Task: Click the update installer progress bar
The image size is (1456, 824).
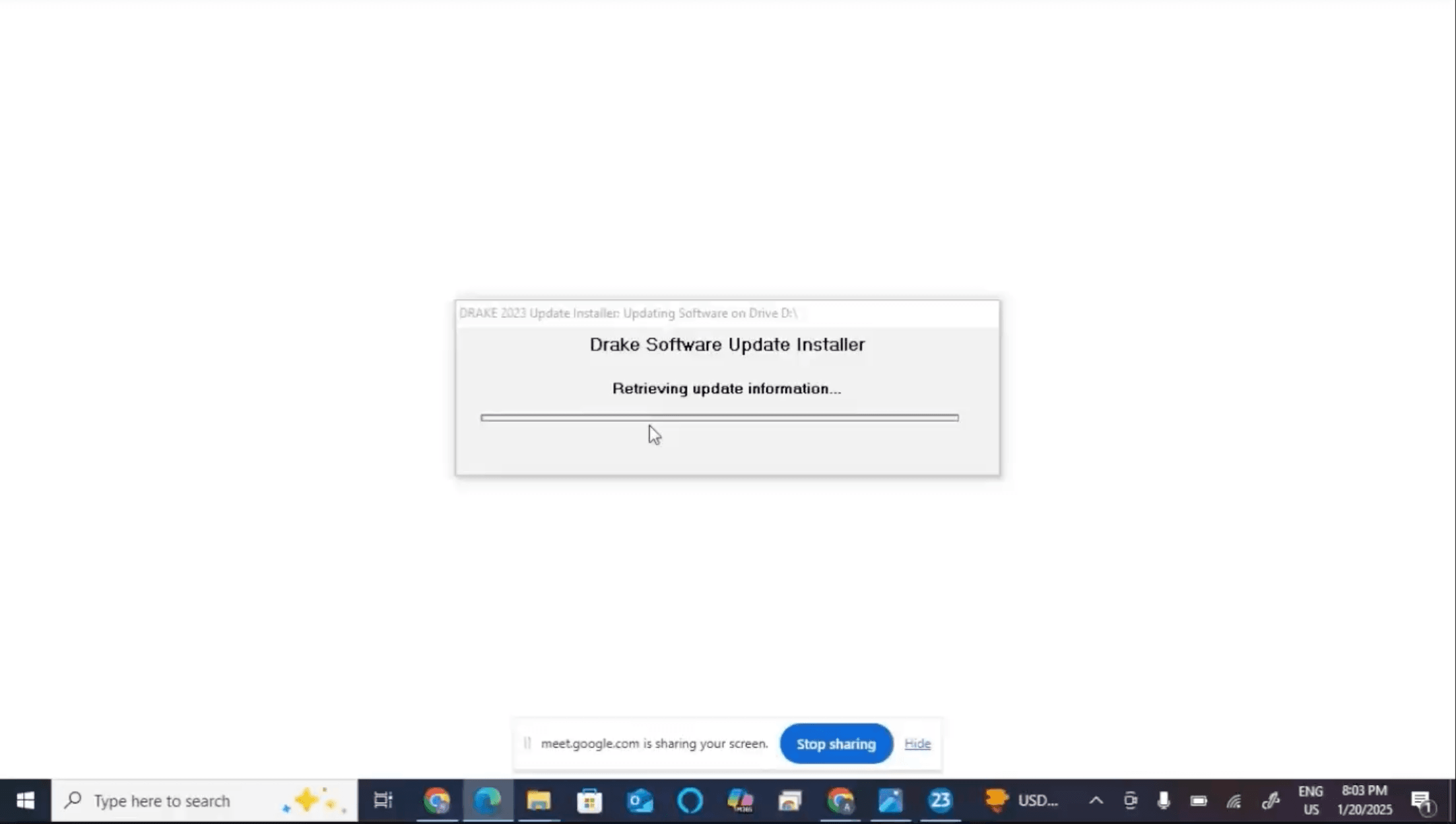Action: [719, 417]
